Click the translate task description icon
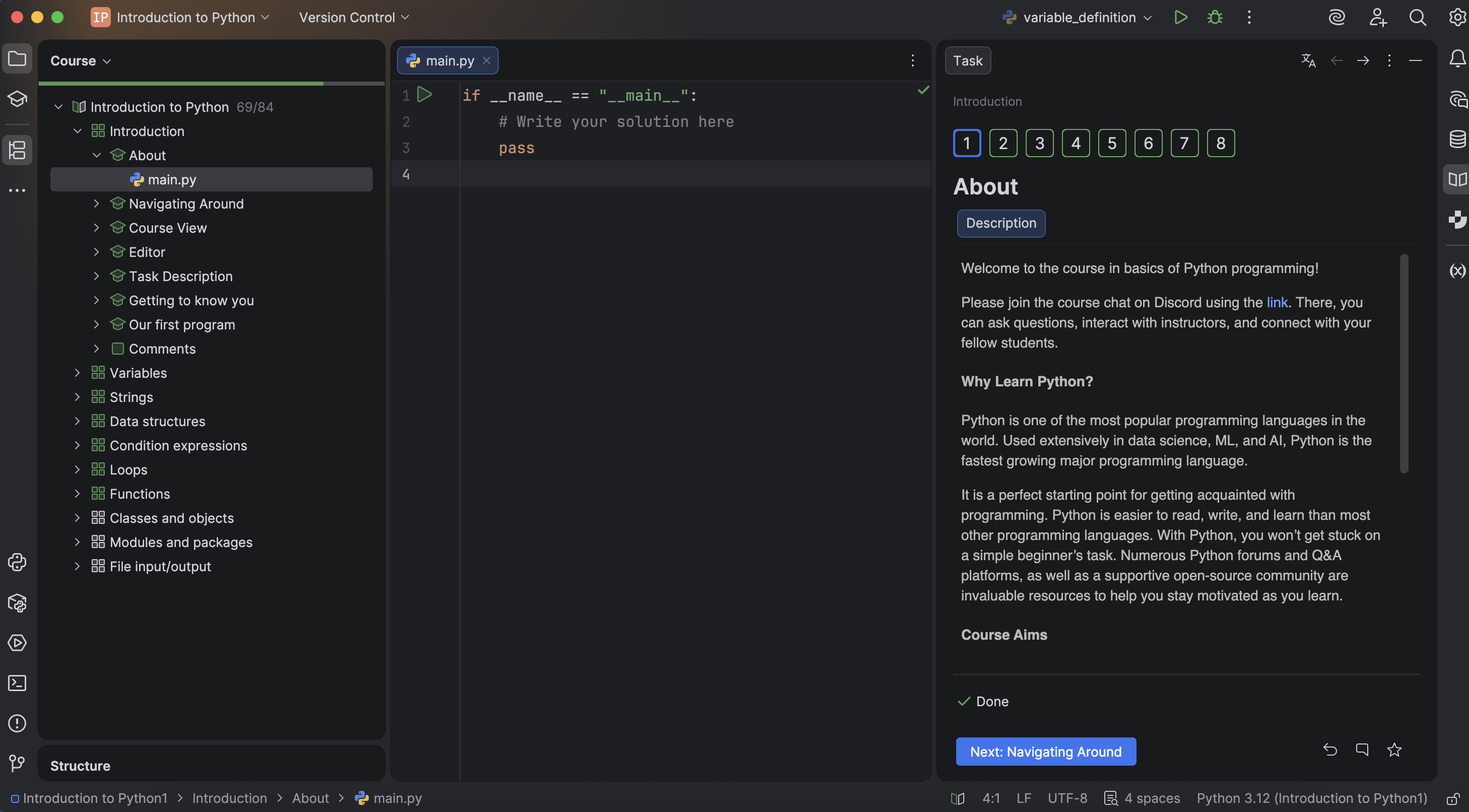 [1308, 60]
